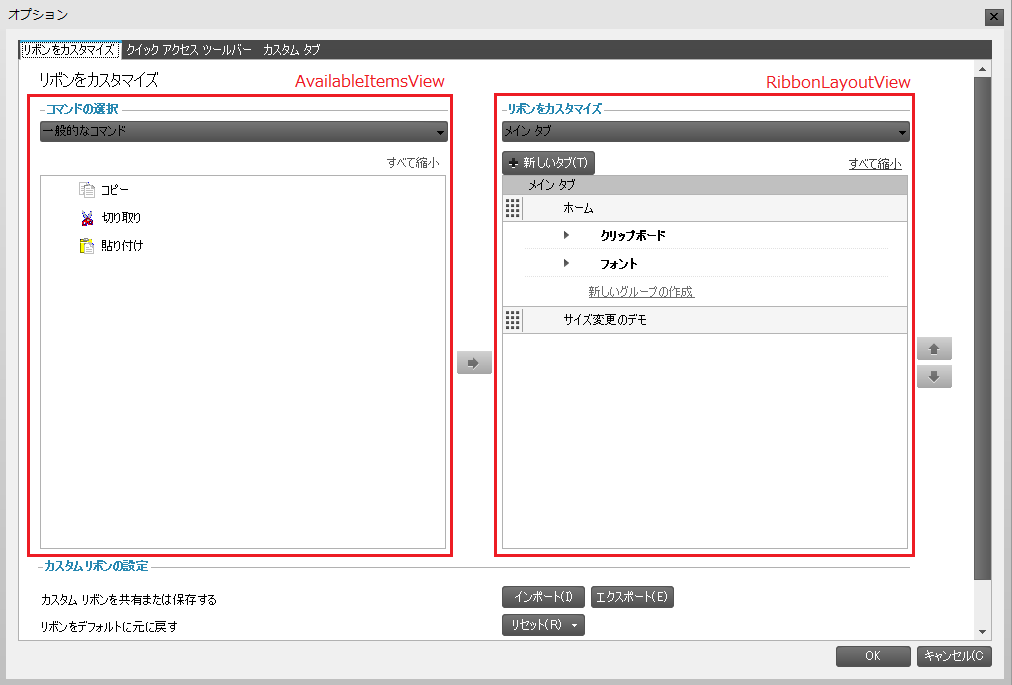Image resolution: width=1012 pixels, height=685 pixels.
Task: Expand the クリップボード group
Action: tap(567, 234)
